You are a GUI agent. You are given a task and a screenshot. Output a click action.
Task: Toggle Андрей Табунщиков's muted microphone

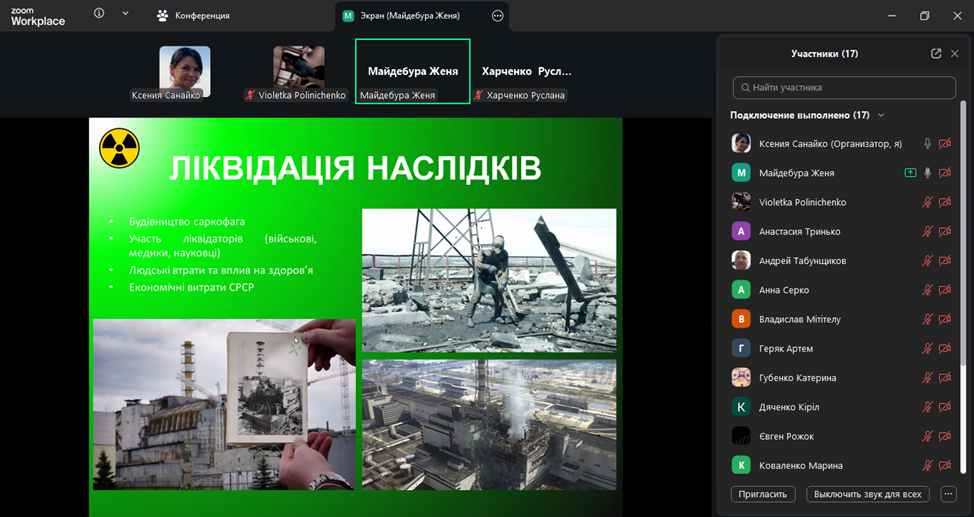click(x=928, y=261)
